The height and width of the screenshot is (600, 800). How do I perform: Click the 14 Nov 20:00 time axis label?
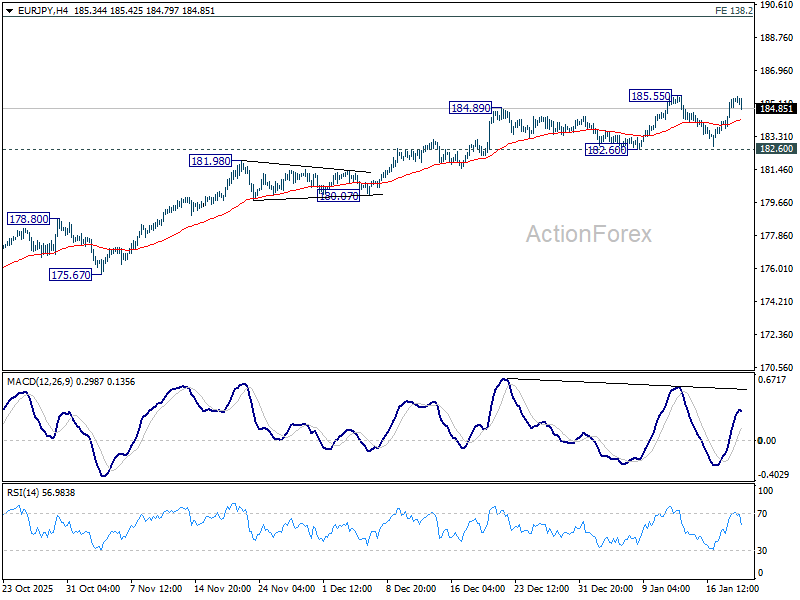pyautogui.click(x=222, y=589)
